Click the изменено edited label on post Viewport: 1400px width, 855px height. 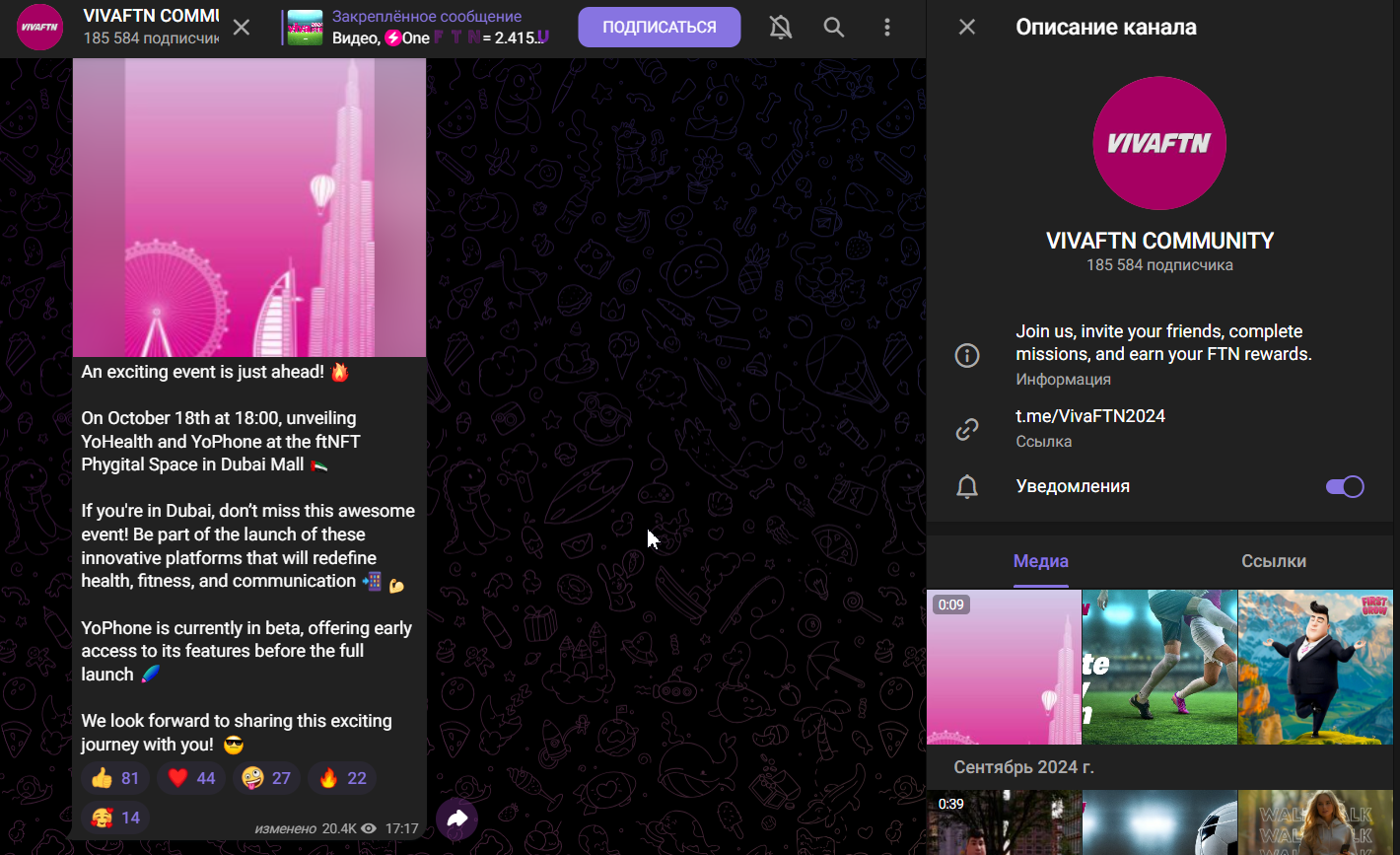pos(285,828)
